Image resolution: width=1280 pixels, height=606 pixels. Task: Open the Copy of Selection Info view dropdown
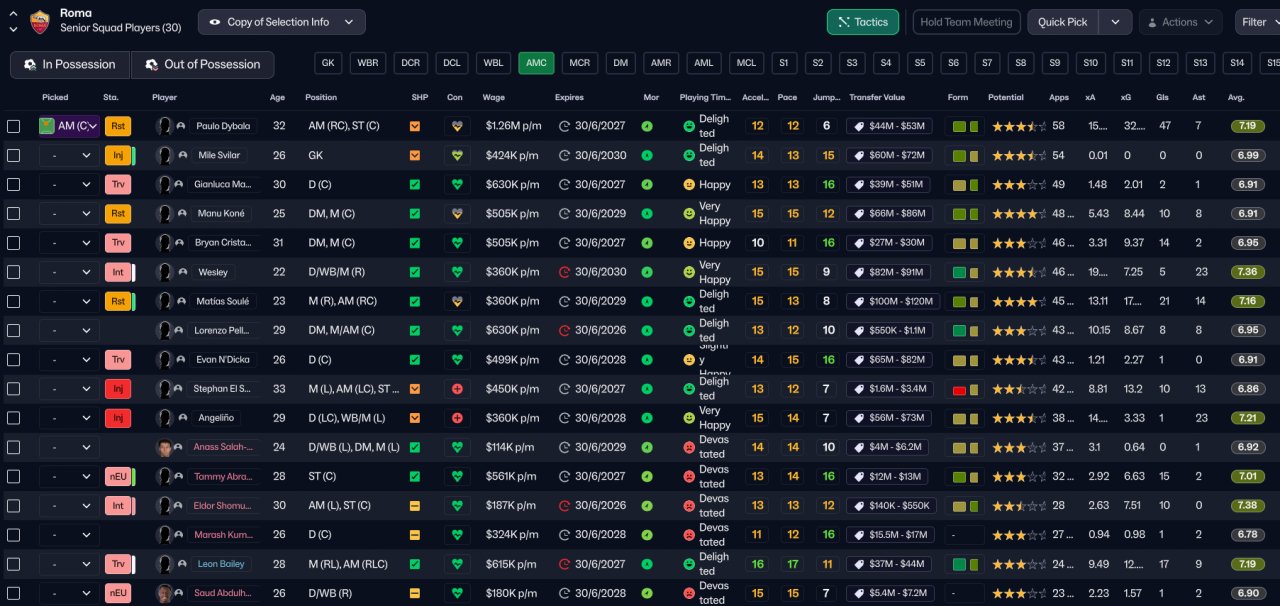[x=281, y=22]
